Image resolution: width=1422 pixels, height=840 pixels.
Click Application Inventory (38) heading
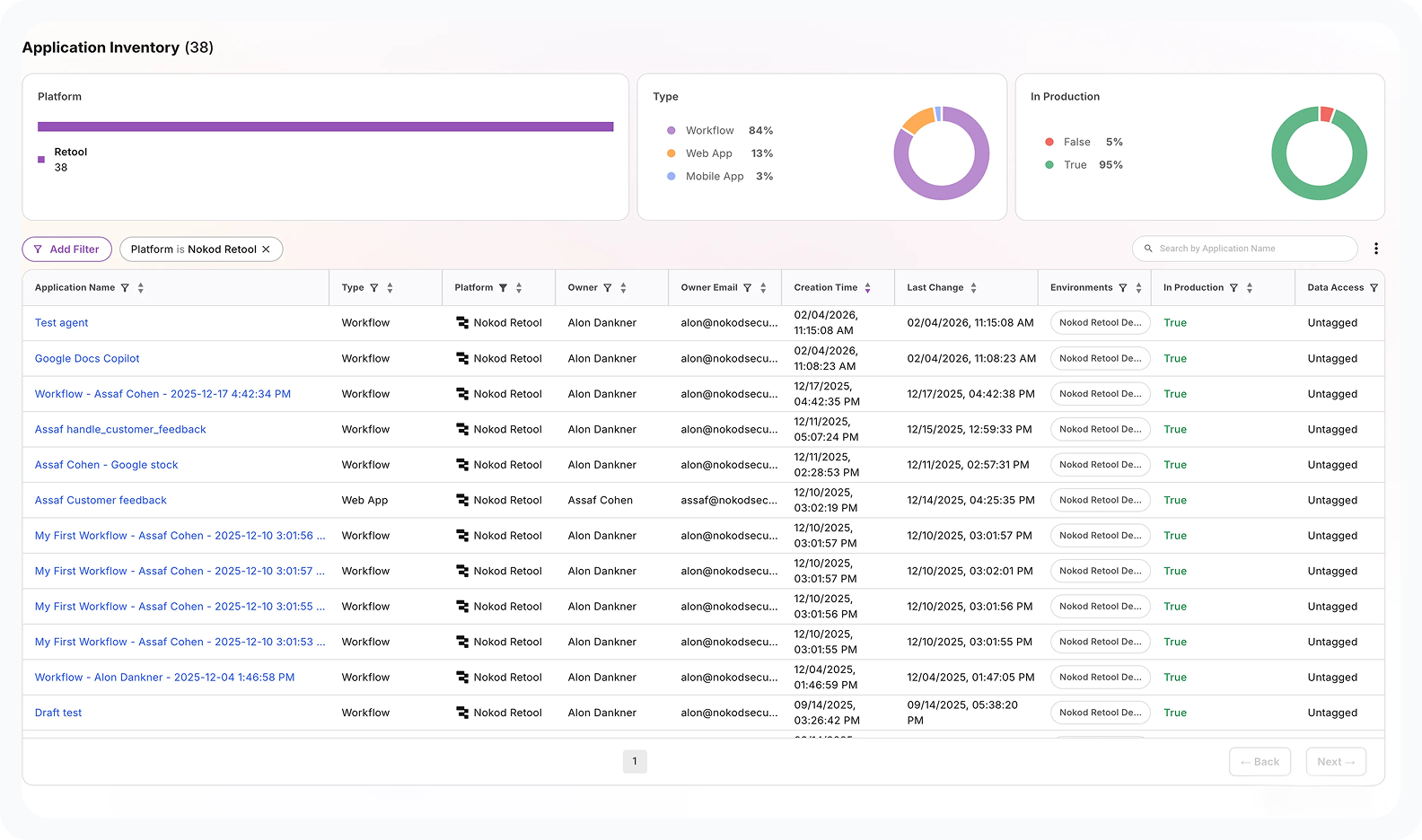pyautogui.click(x=118, y=48)
